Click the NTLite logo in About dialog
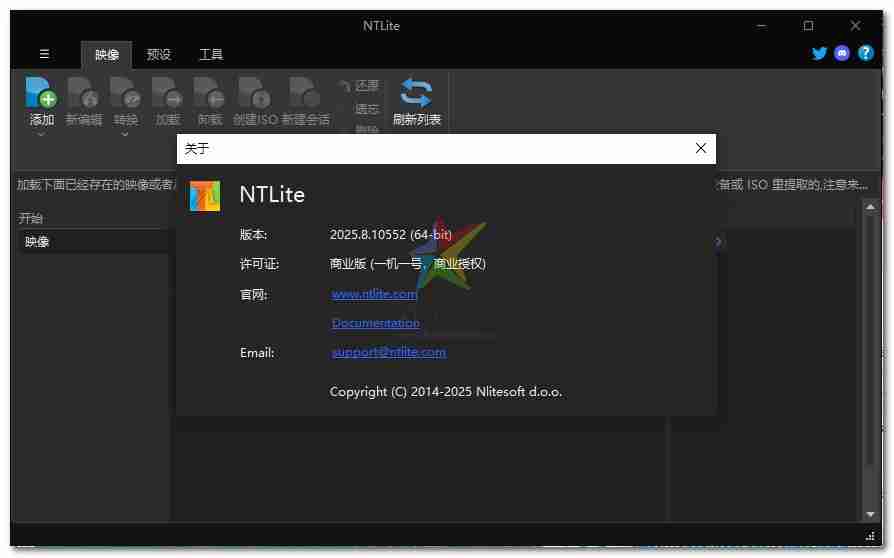This screenshot has width=894, height=558. [x=205, y=195]
